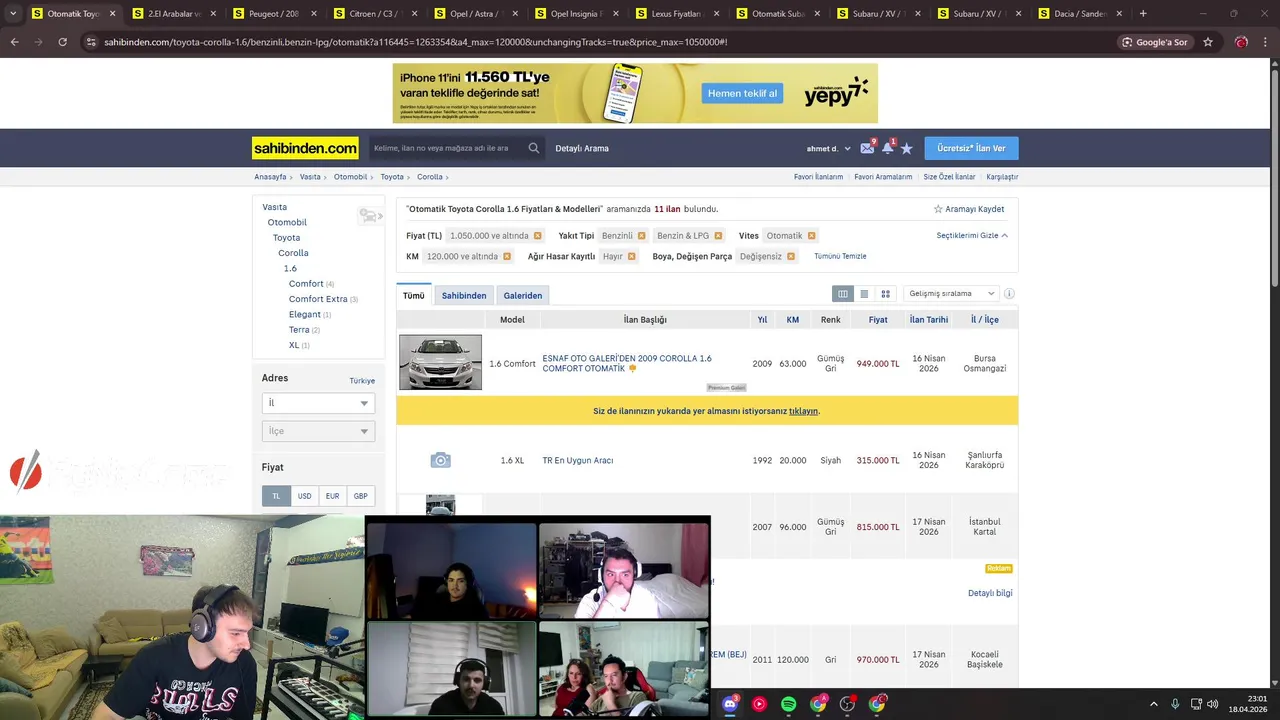Screen dimensions: 1280x720
Task: Click the Türkiye address link
Action: coord(362,381)
